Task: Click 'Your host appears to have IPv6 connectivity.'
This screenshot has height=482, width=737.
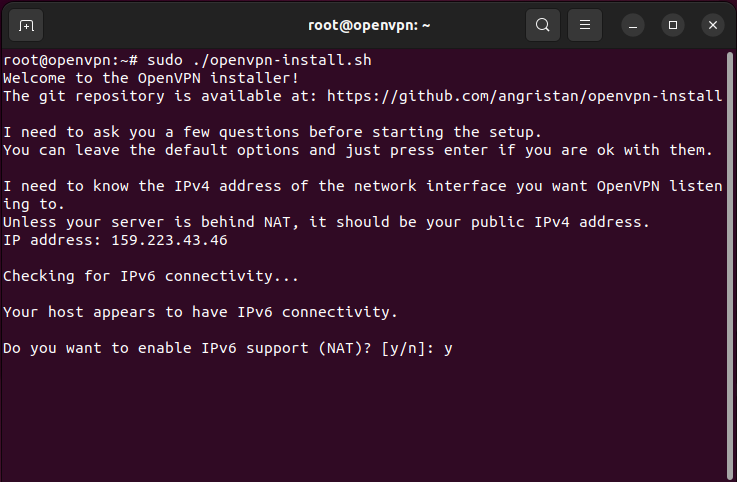Action: [x=200, y=312]
